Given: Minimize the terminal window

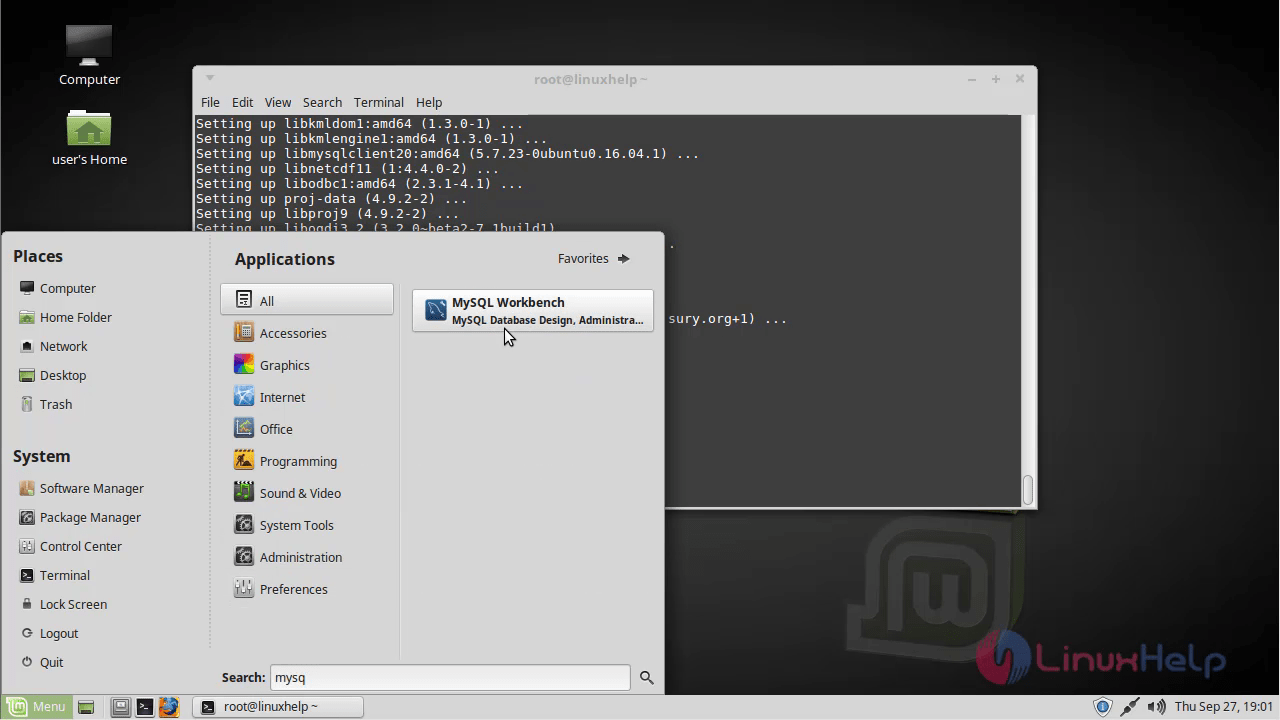Looking at the screenshot, I should click(972, 79).
